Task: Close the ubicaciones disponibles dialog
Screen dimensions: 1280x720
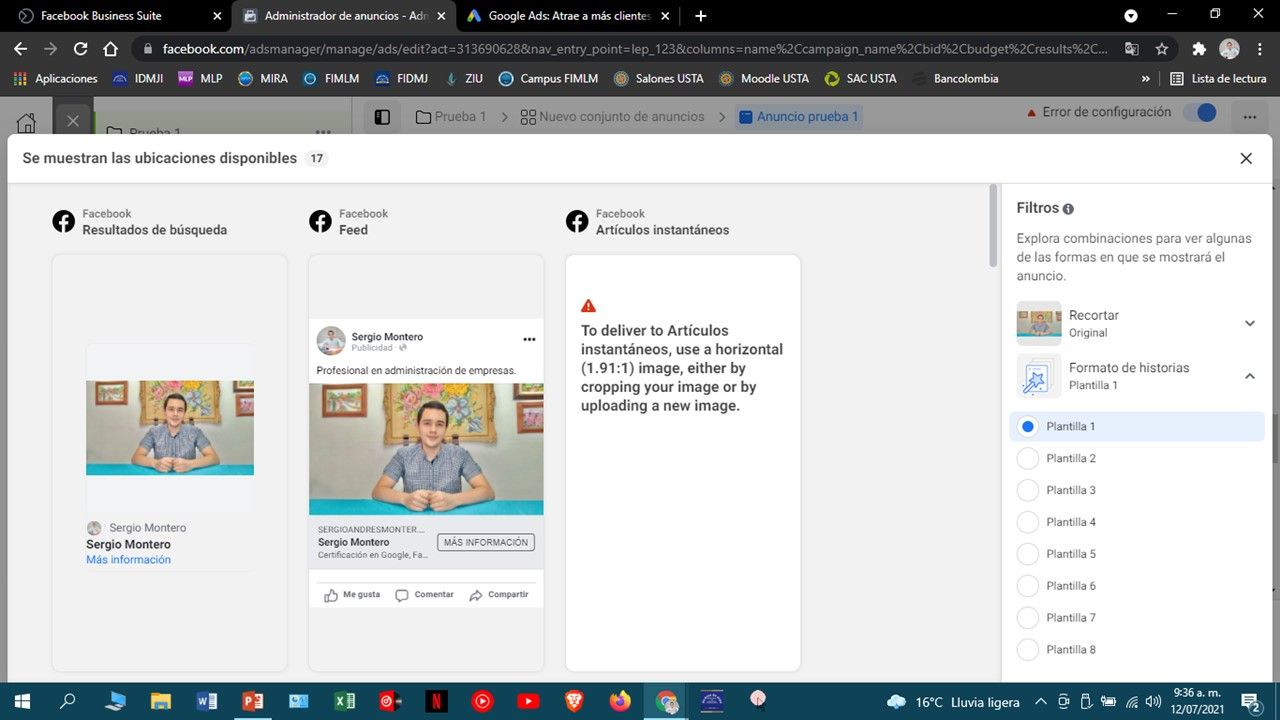Action: (x=1246, y=158)
